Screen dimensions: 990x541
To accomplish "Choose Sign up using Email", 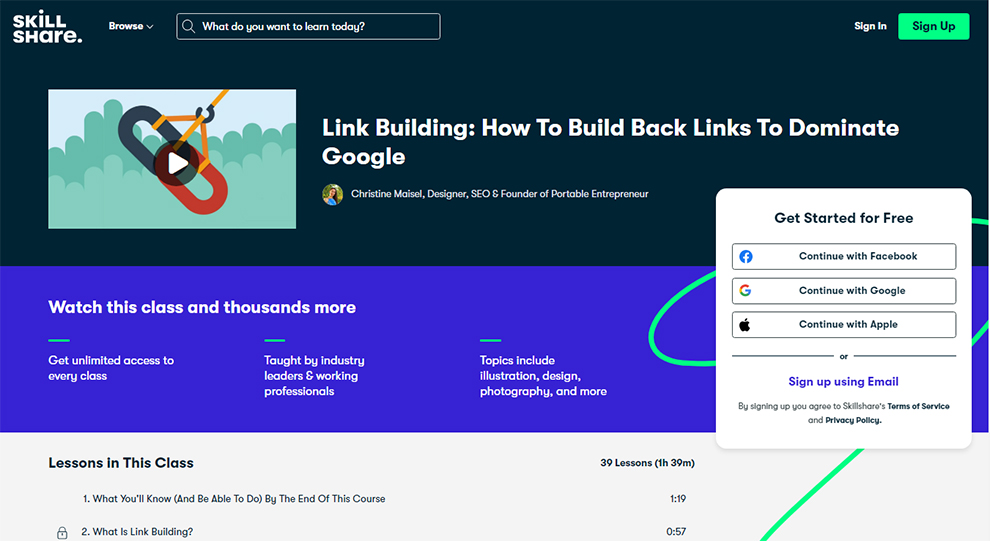I will coord(843,381).
